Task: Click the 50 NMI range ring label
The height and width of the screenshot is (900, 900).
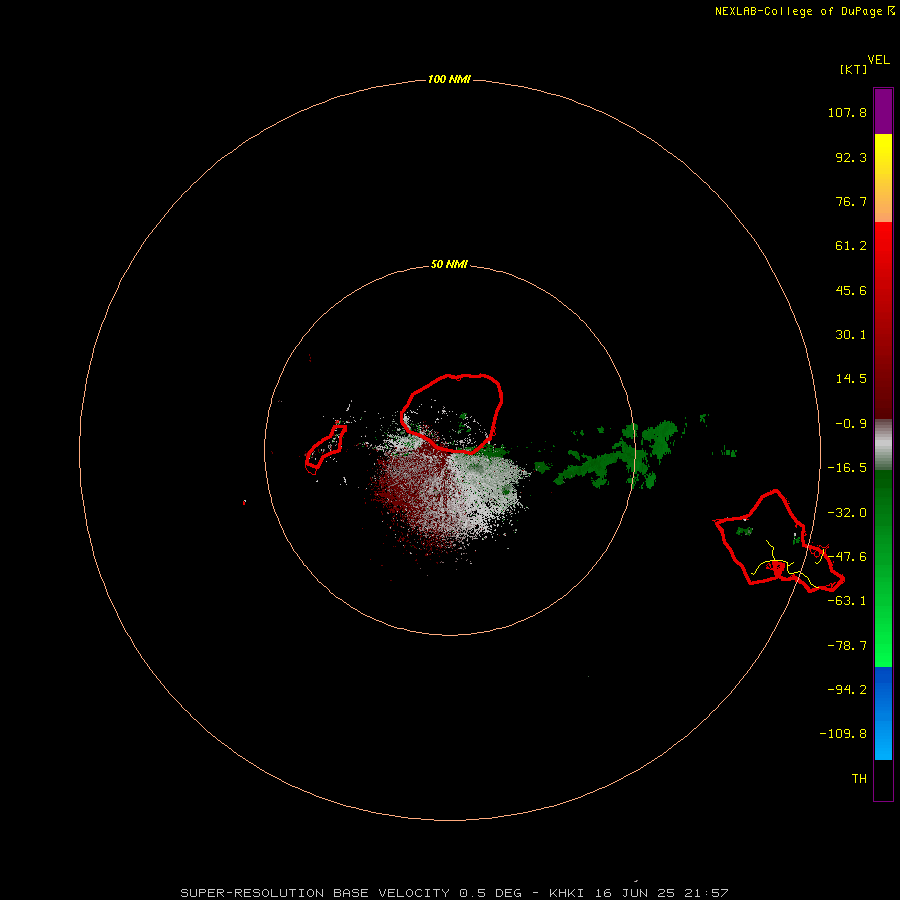Action: click(449, 264)
